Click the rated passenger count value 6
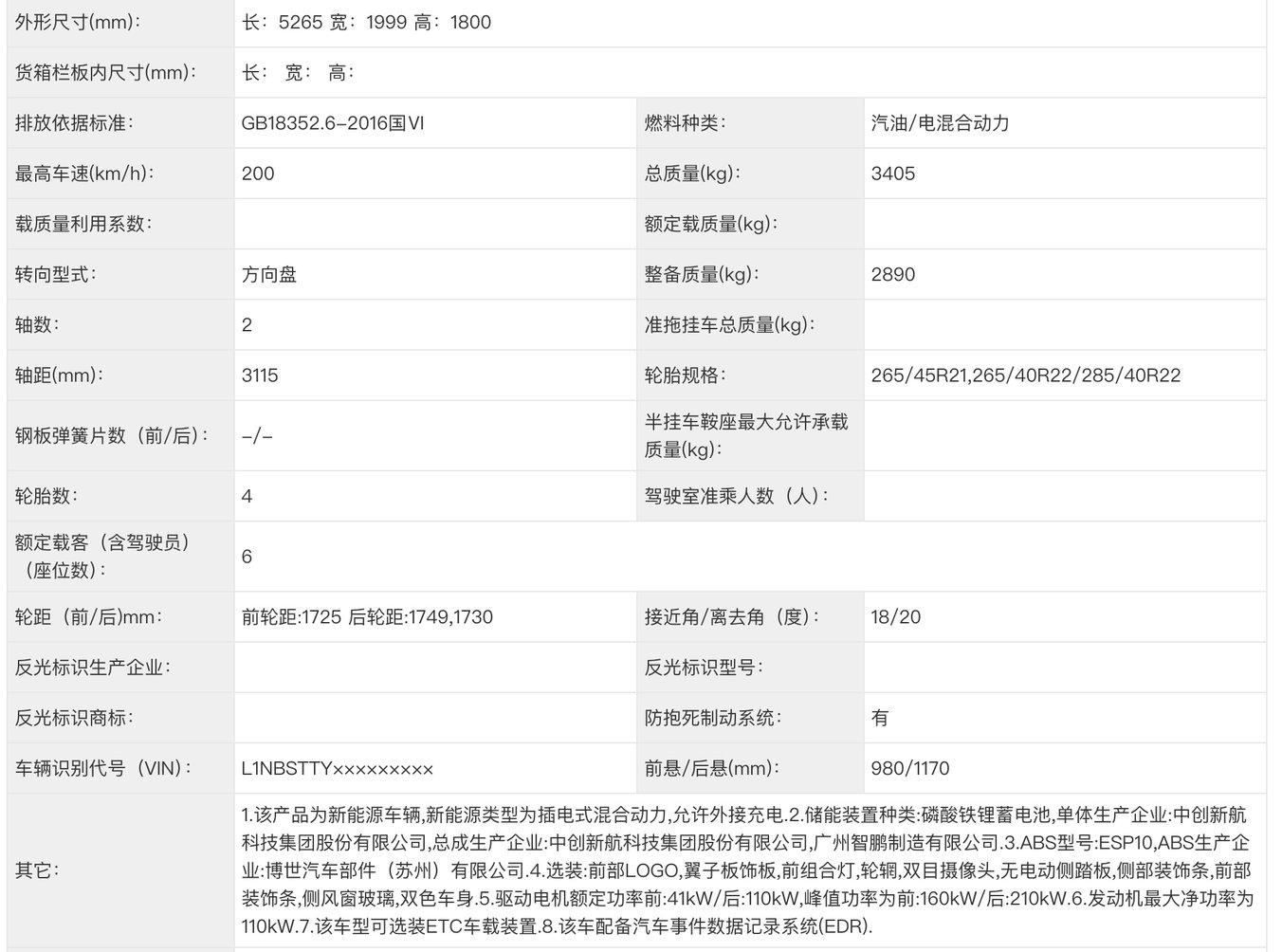 (247, 557)
